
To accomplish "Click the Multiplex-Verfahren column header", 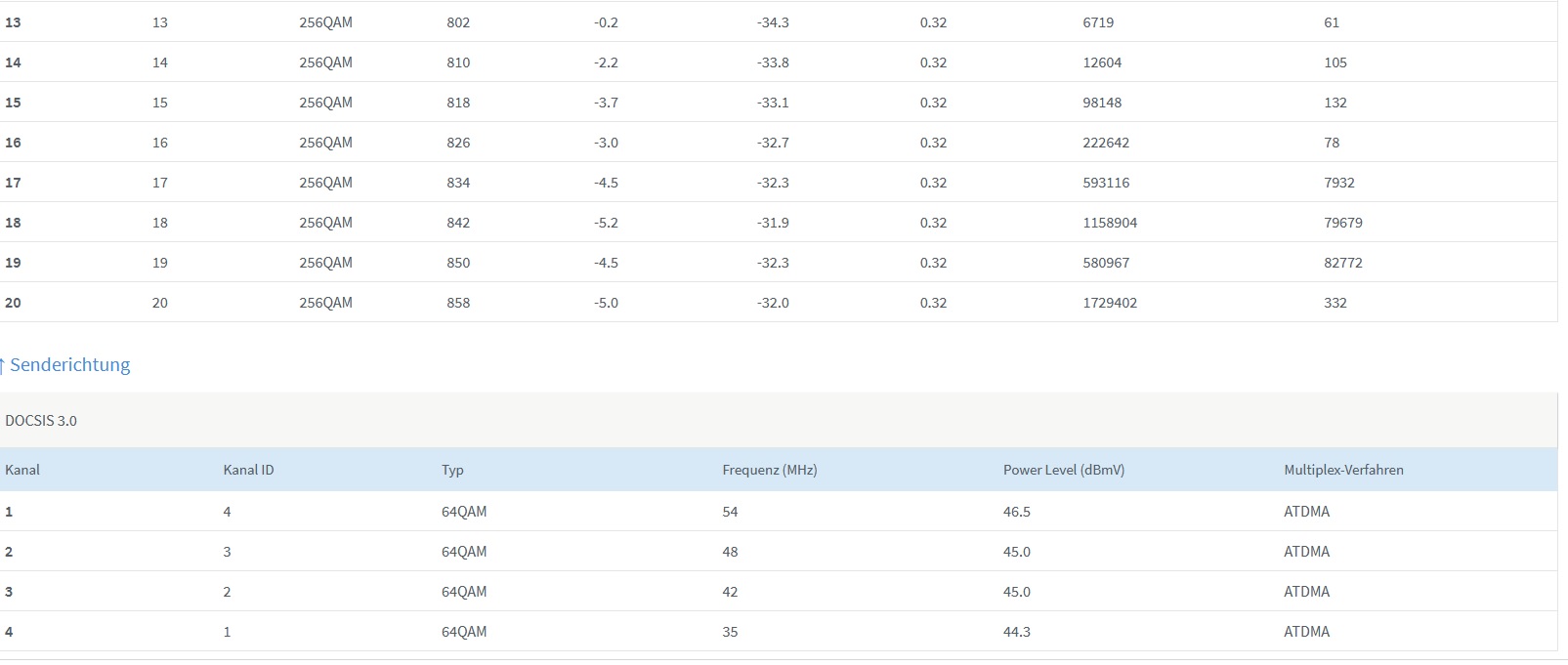I will (1343, 470).
